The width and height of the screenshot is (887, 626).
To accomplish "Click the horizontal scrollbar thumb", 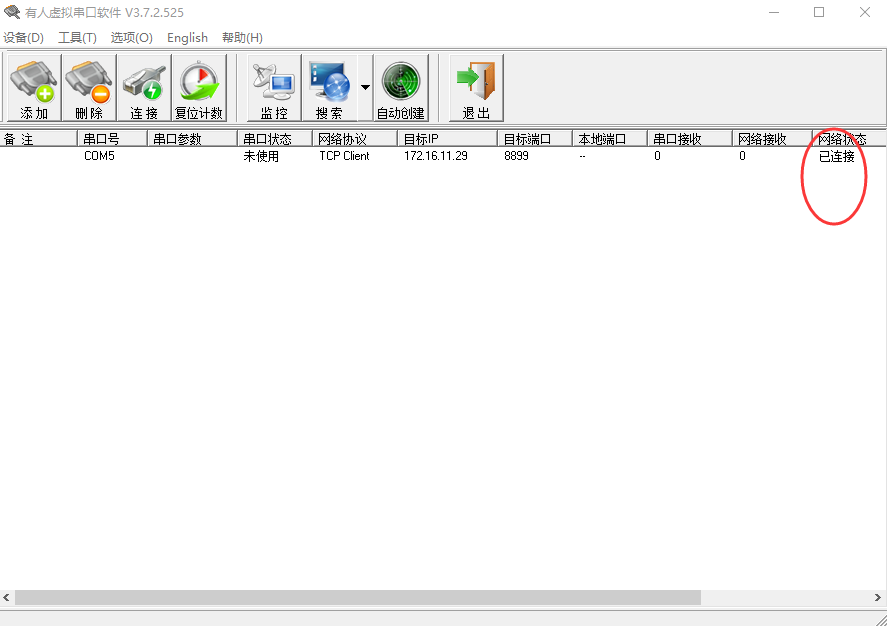I will pyautogui.click(x=357, y=597).
